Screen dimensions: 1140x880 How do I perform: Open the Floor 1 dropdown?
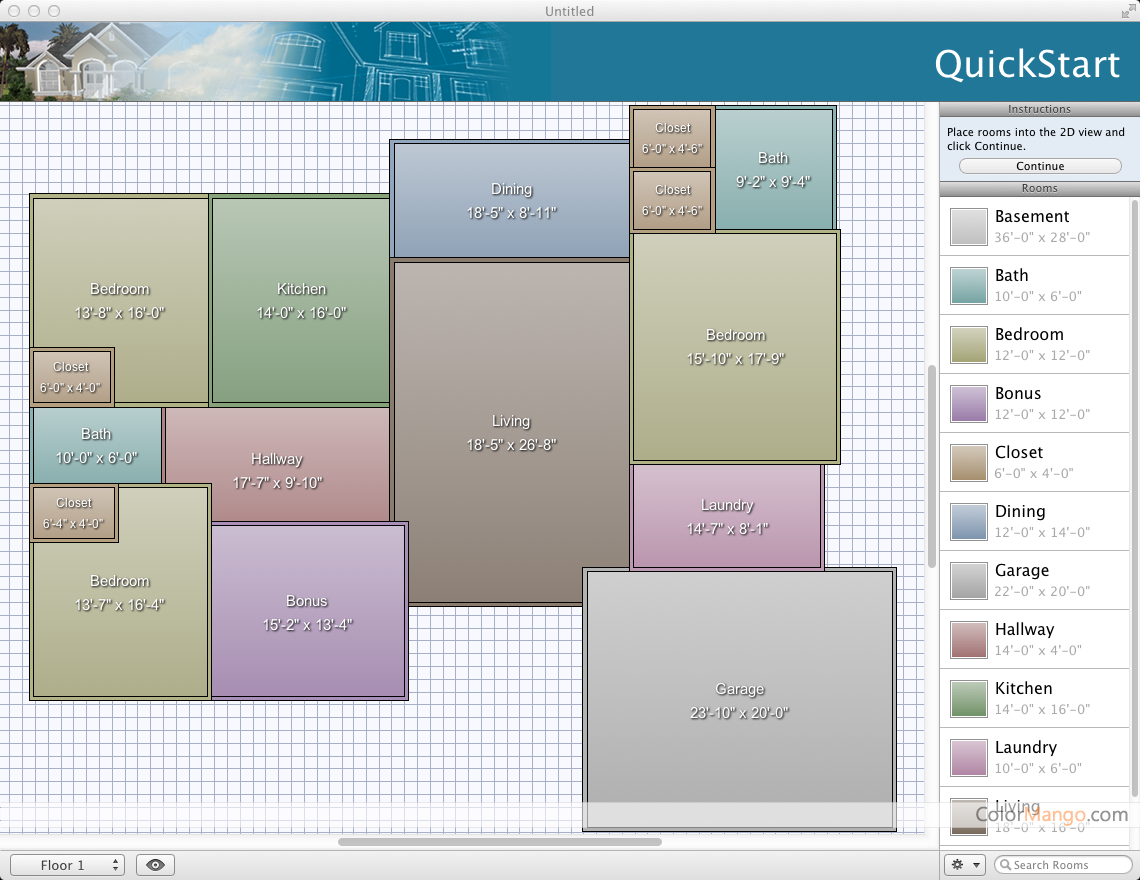pos(67,865)
